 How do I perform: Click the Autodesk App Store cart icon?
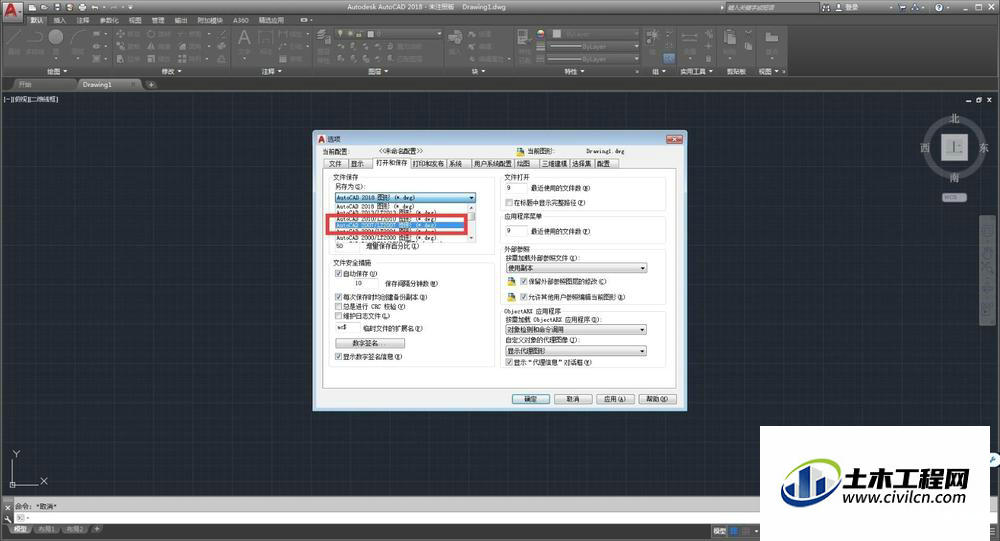point(903,8)
